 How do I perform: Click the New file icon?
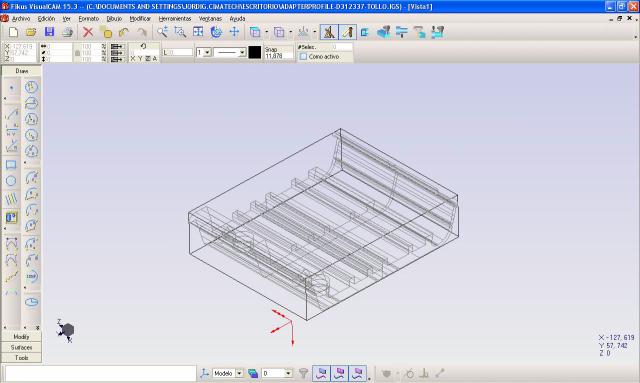[13, 32]
